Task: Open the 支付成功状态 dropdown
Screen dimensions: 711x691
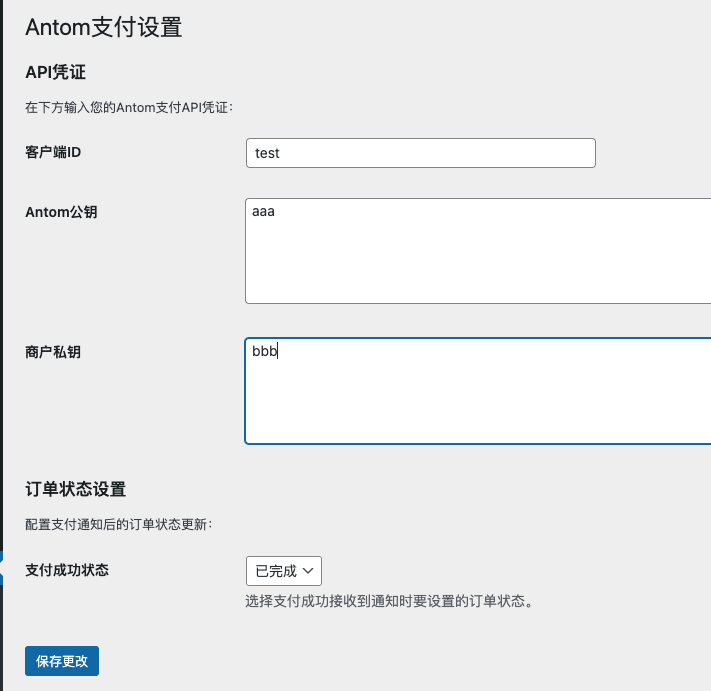Action: pos(283,571)
